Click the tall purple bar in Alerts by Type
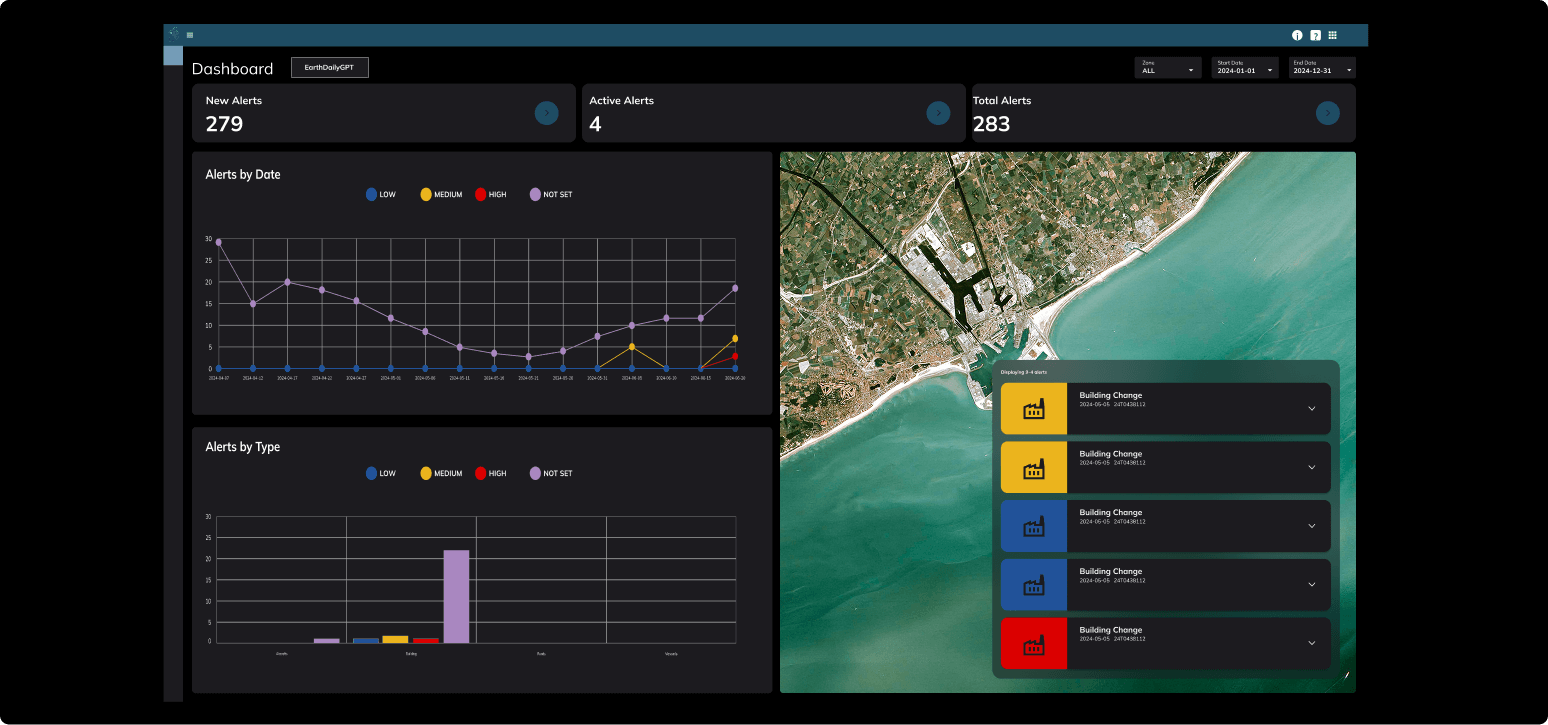Image resolution: width=1548 pixels, height=725 pixels. tap(456, 597)
